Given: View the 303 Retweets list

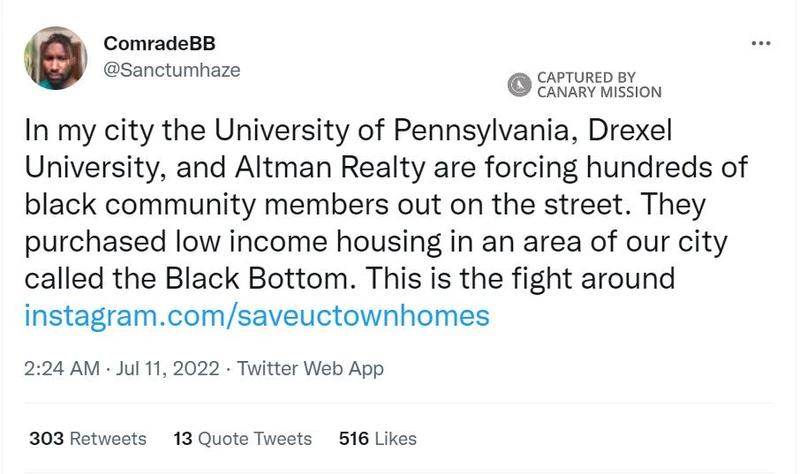Looking at the screenshot, I should (x=88, y=438).
